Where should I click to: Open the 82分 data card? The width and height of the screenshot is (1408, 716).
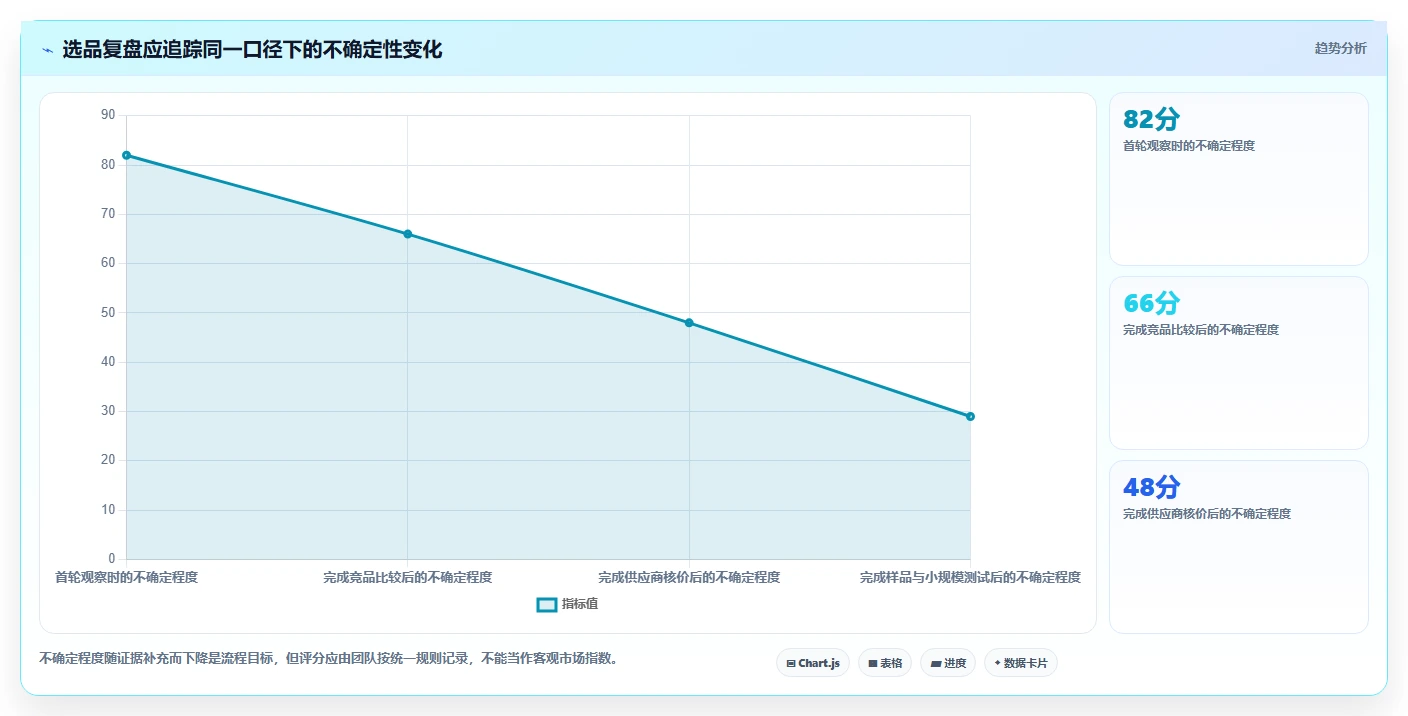(1239, 179)
